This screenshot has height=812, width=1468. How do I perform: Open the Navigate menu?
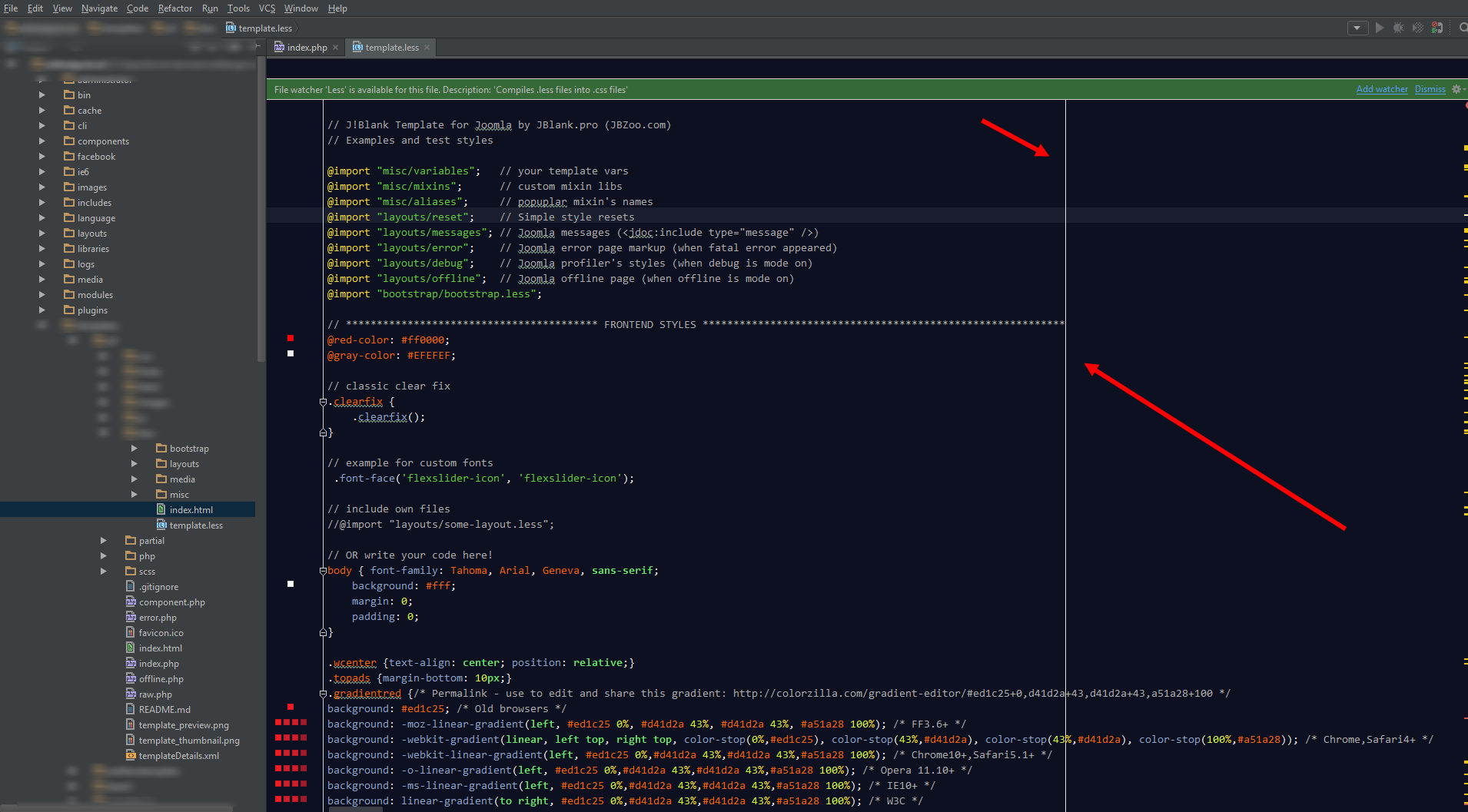click(x=100, y=8)
